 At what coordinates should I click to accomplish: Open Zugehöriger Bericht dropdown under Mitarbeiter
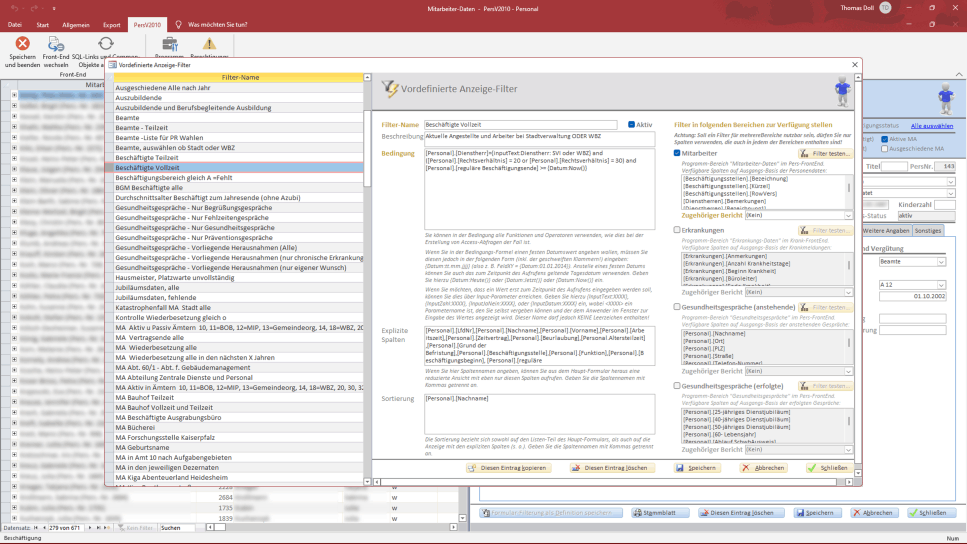[x=848, y=215]
